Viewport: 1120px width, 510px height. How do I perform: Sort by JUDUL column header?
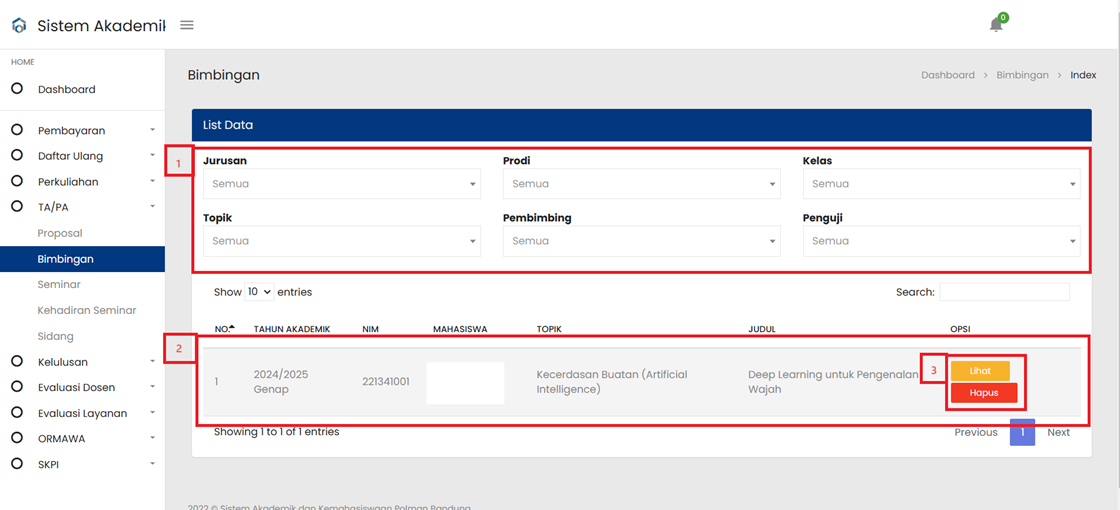(761, 329)
